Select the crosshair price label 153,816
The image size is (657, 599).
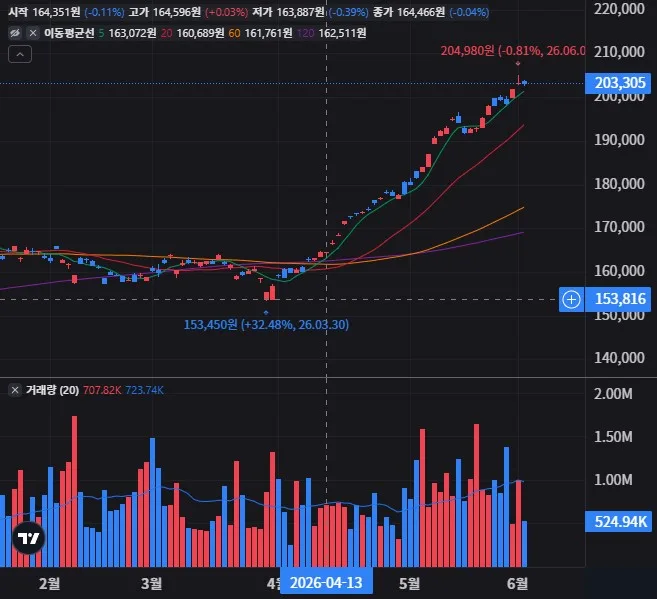click(618, 299)
